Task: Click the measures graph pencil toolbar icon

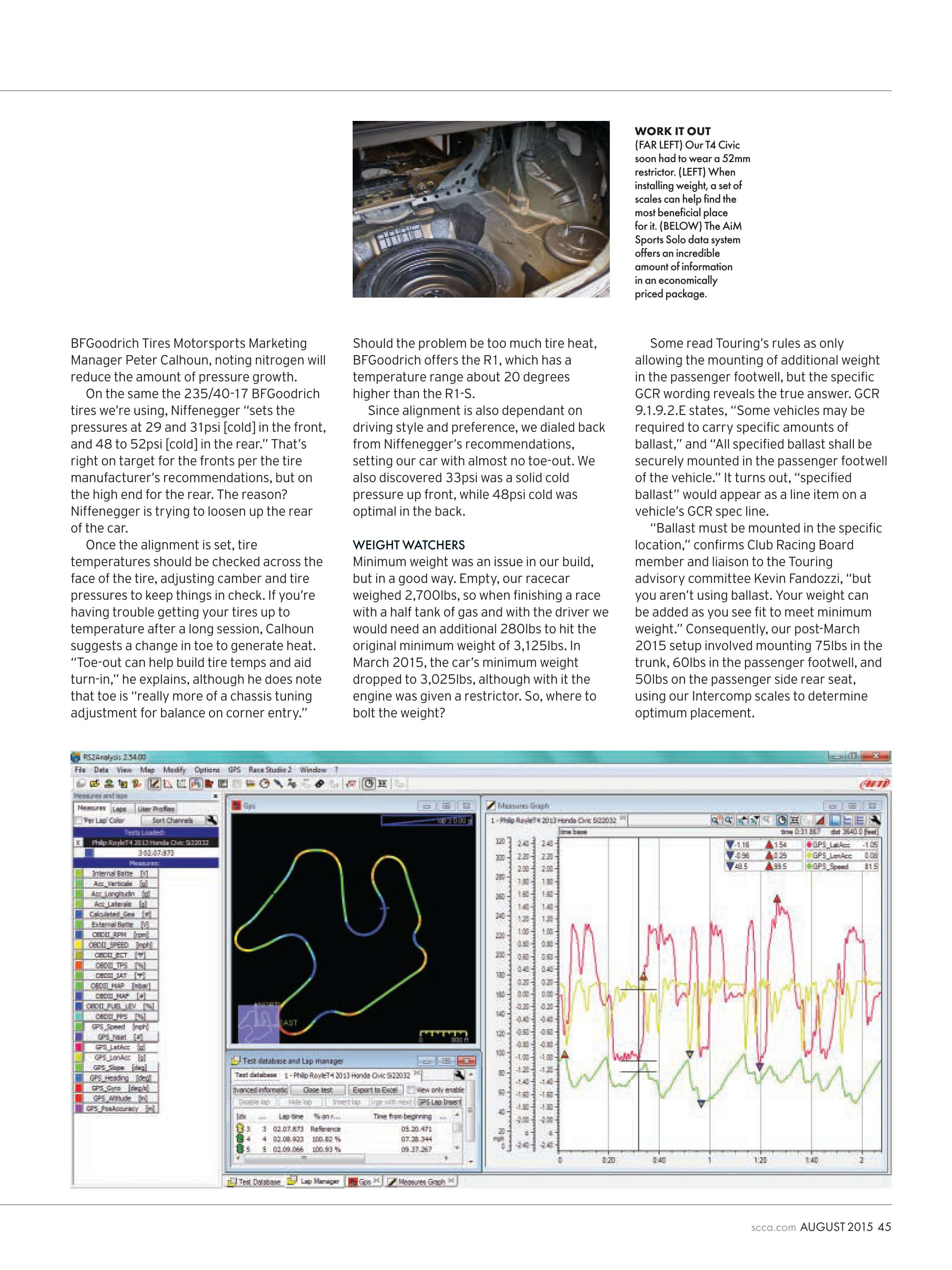Action: [154, 784]
